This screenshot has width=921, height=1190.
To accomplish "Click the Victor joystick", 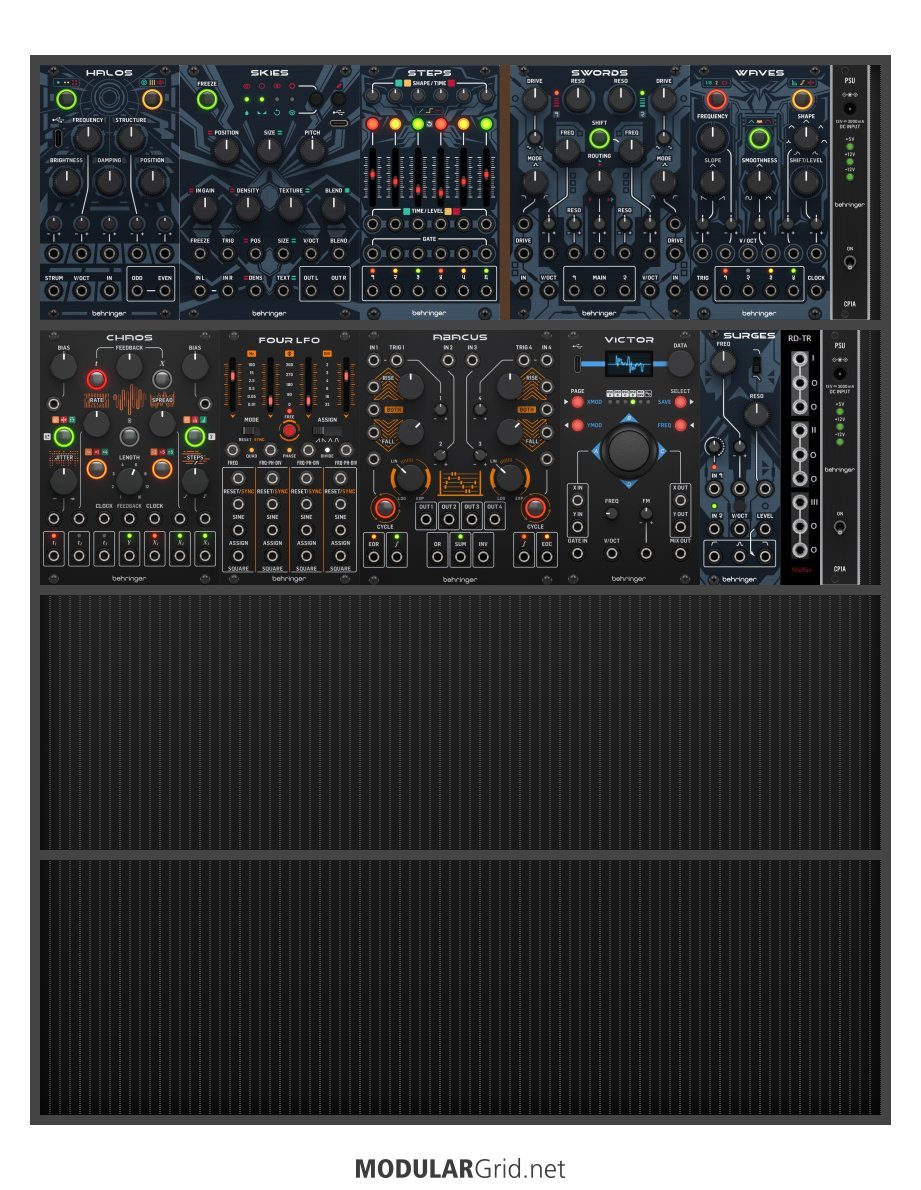I will click(x=629, y=449).
